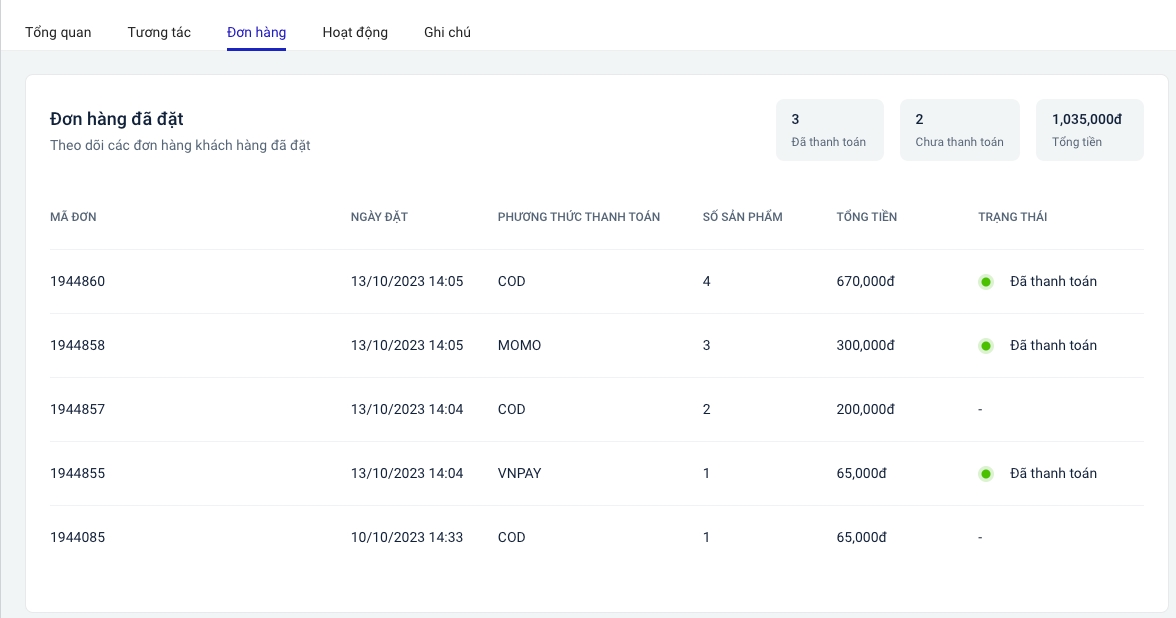Click the Chưa thanh toán summary card
Viewport: 1176px width, 618px height.
959,130
